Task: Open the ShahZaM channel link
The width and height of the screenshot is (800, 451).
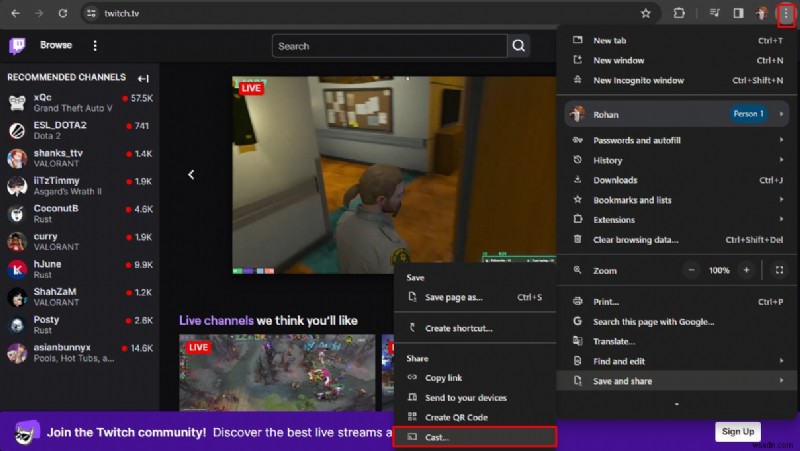Action: point(80,297)
